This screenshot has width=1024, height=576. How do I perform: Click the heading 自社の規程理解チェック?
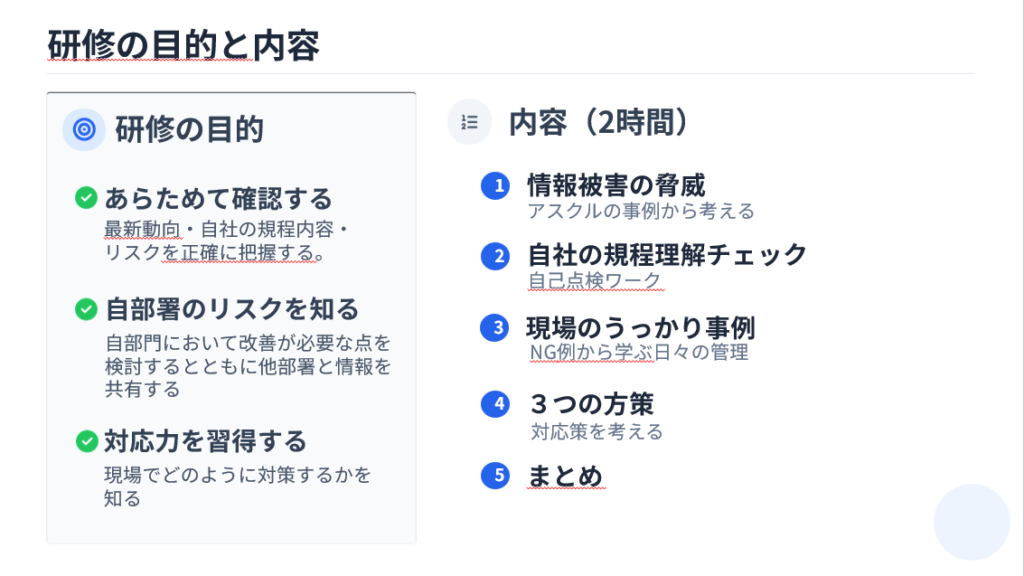[x=667, y=255]
